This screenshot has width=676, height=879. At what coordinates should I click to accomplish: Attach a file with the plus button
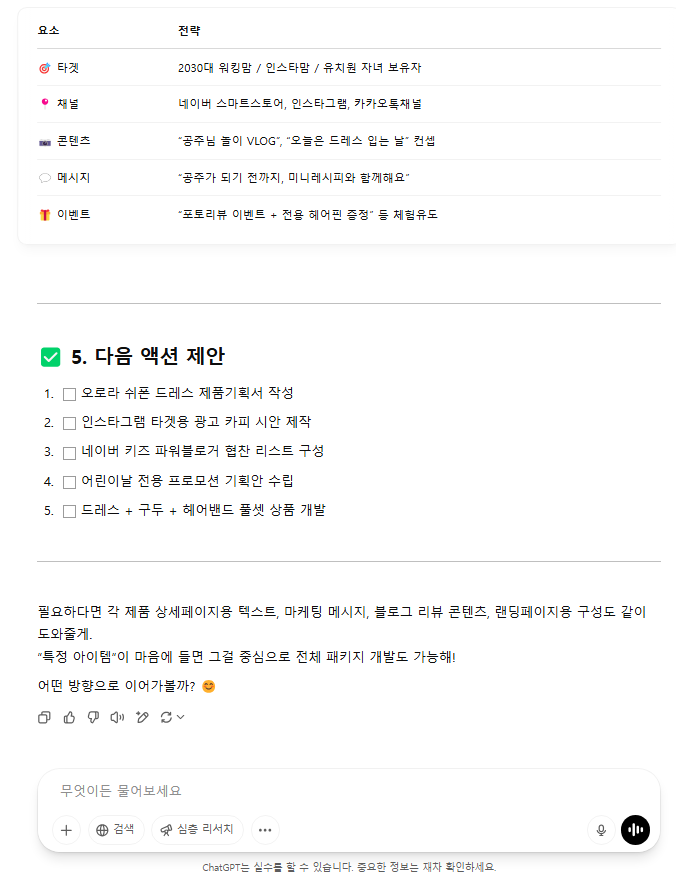pos(66,830)
